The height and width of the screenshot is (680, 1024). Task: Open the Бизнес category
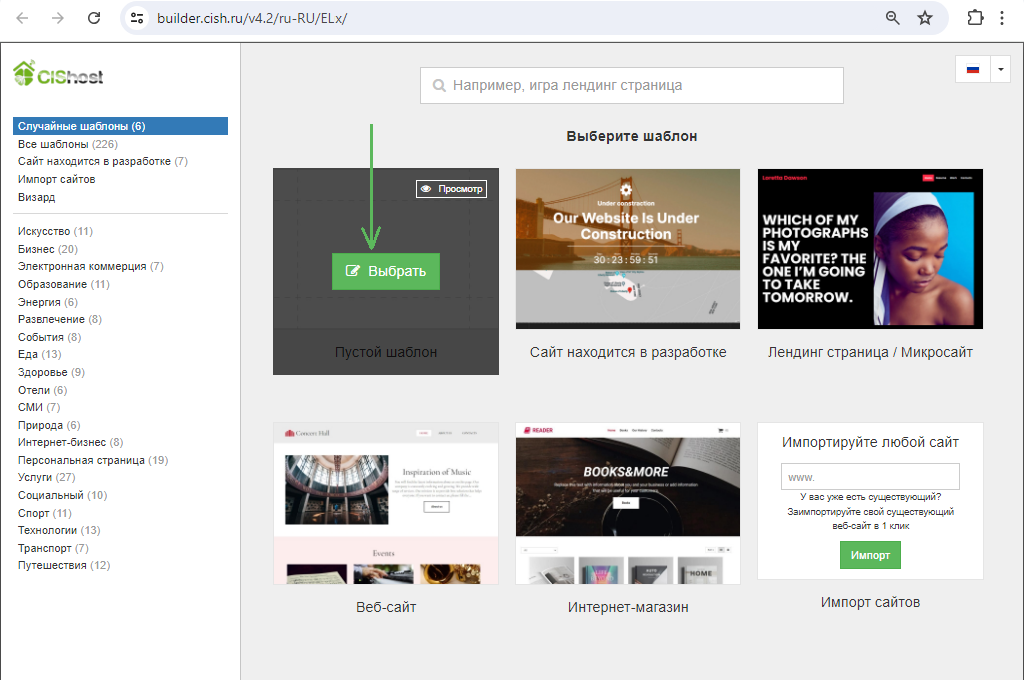click(36, 249)
